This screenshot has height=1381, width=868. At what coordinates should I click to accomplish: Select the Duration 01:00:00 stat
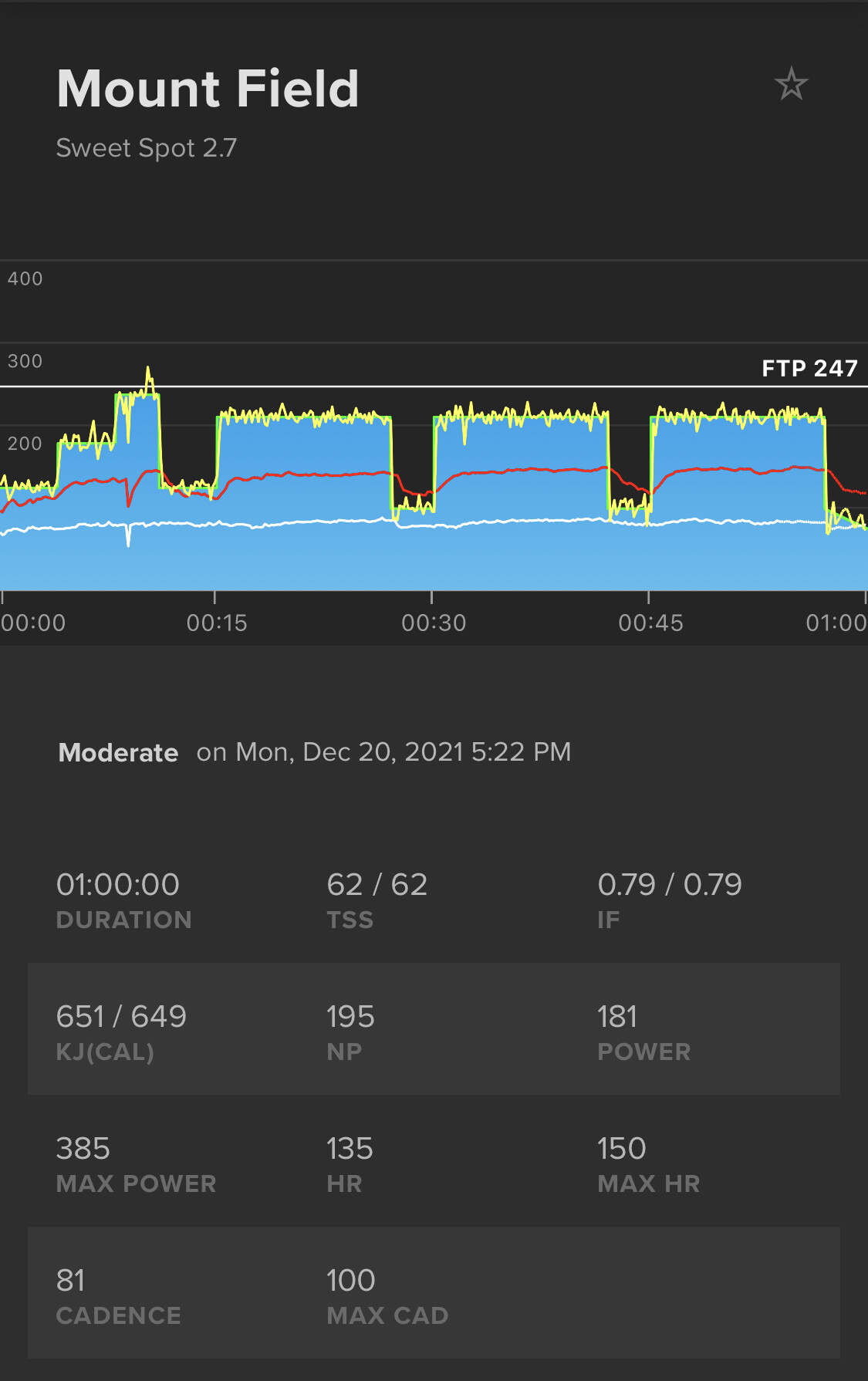pyautogui.click(x=118, y=885)
